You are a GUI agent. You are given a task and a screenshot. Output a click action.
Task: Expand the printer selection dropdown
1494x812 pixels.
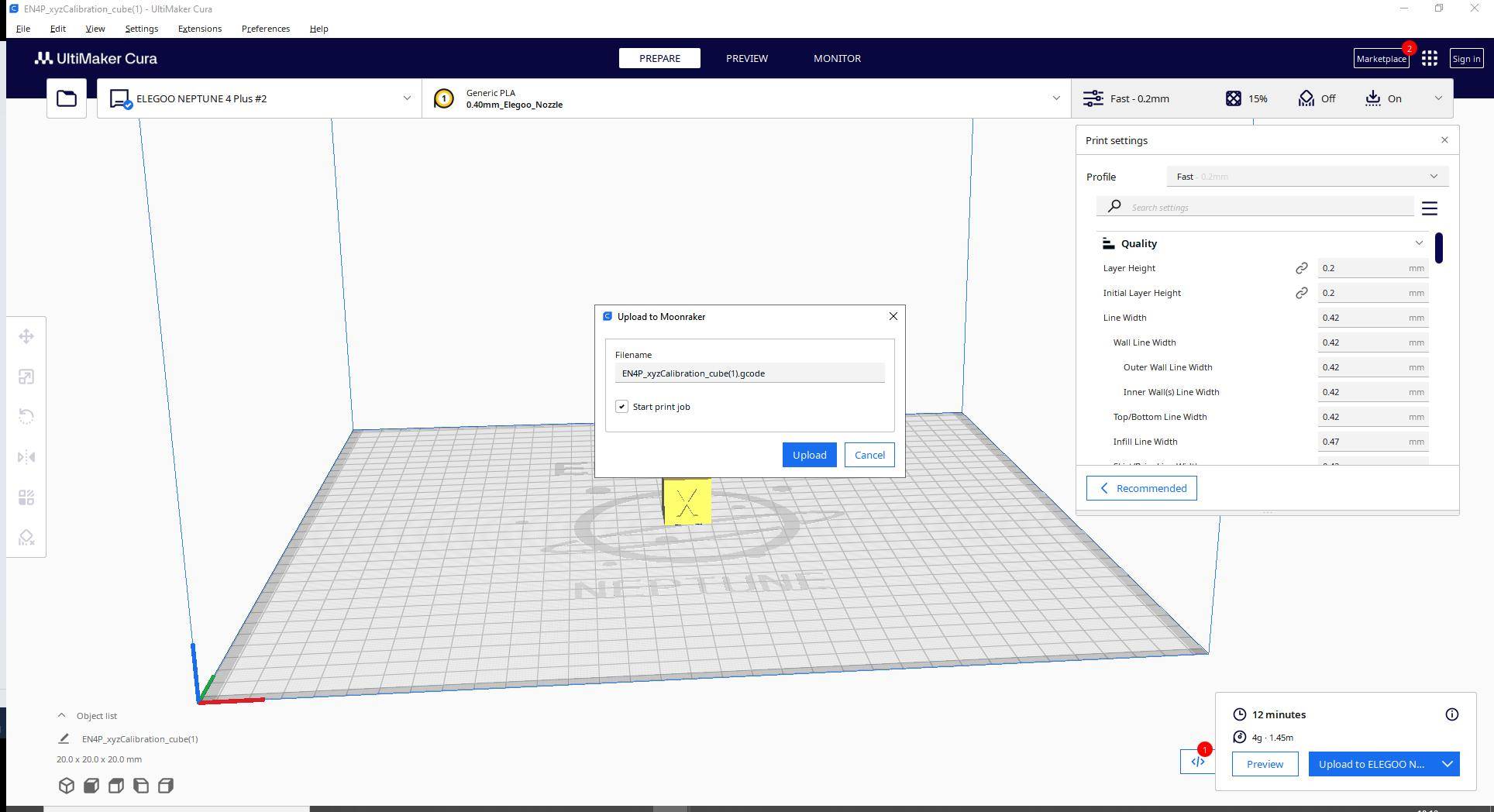pos(407,98)
